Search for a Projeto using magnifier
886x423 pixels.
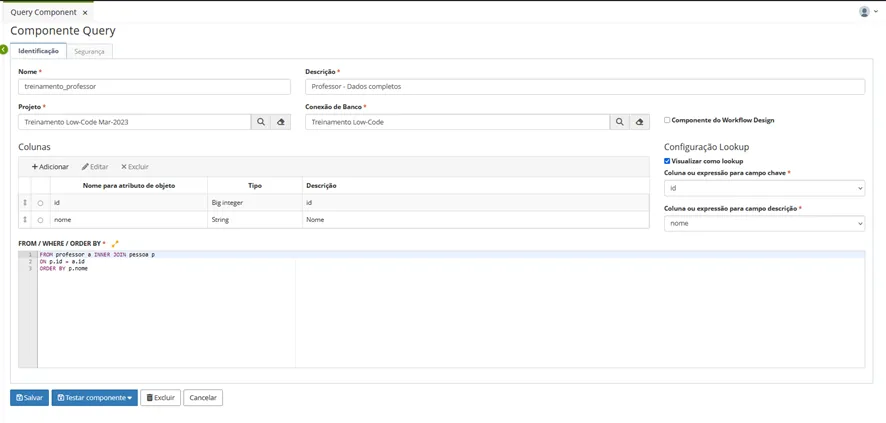point(260,122)
